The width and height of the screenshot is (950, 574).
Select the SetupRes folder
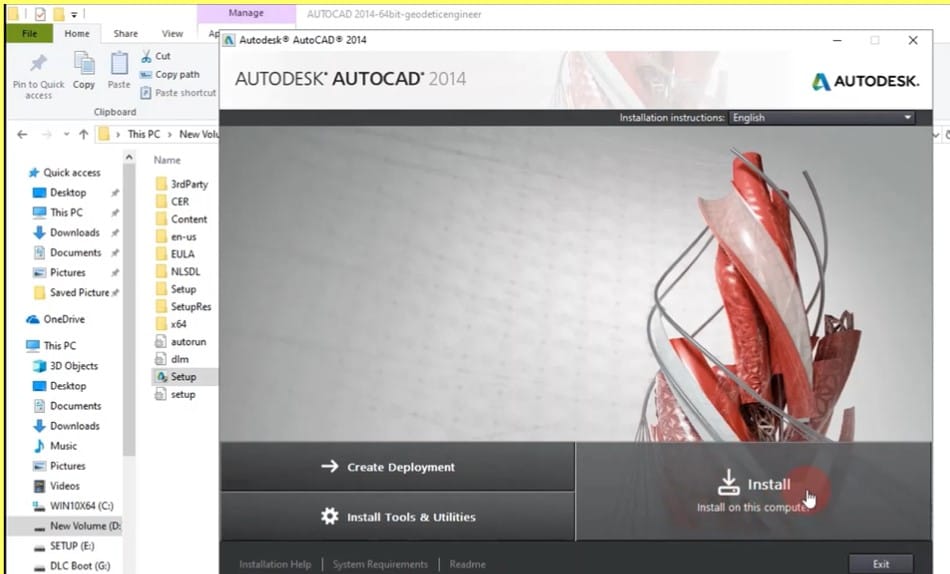point(190,307)
